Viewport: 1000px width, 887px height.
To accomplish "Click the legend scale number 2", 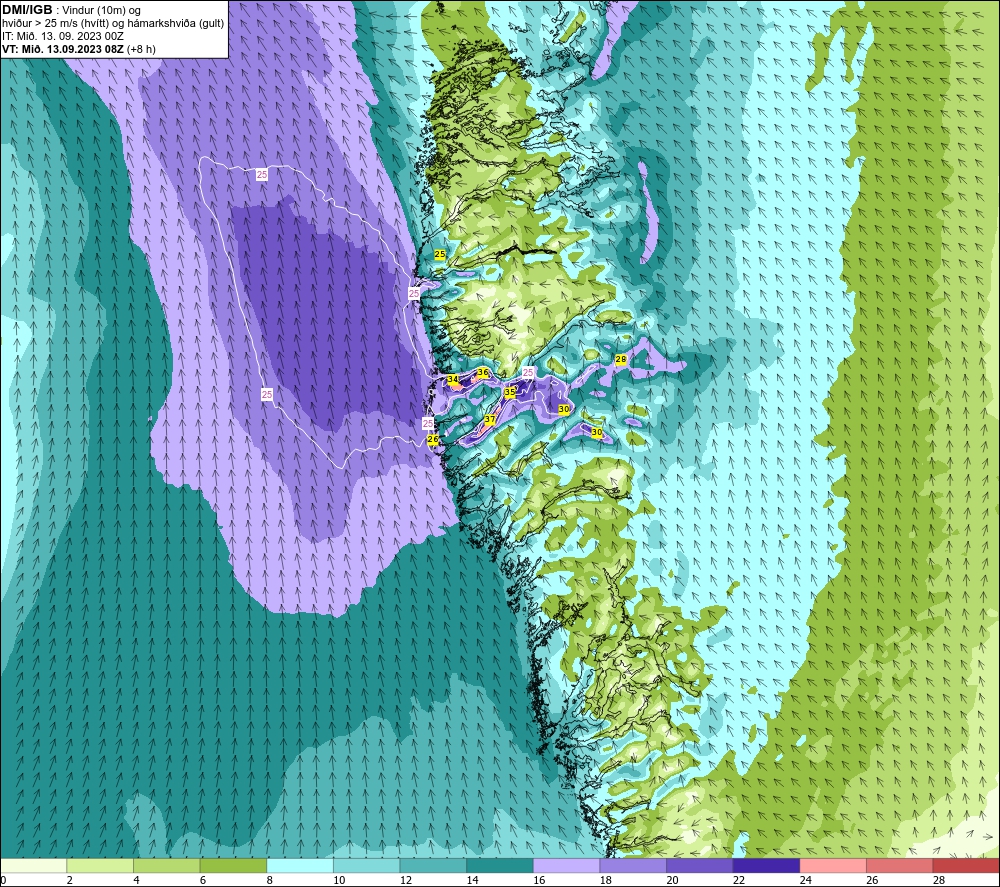I will (x=70, y=880).
